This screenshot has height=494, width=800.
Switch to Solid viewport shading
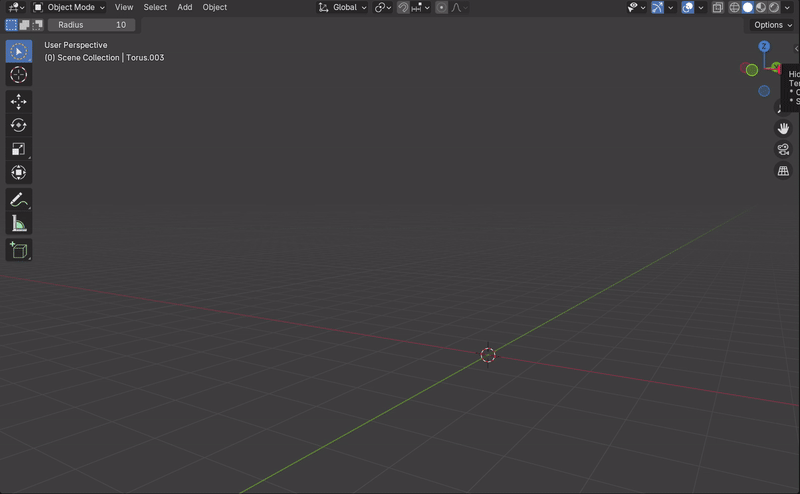pos(747,7)
